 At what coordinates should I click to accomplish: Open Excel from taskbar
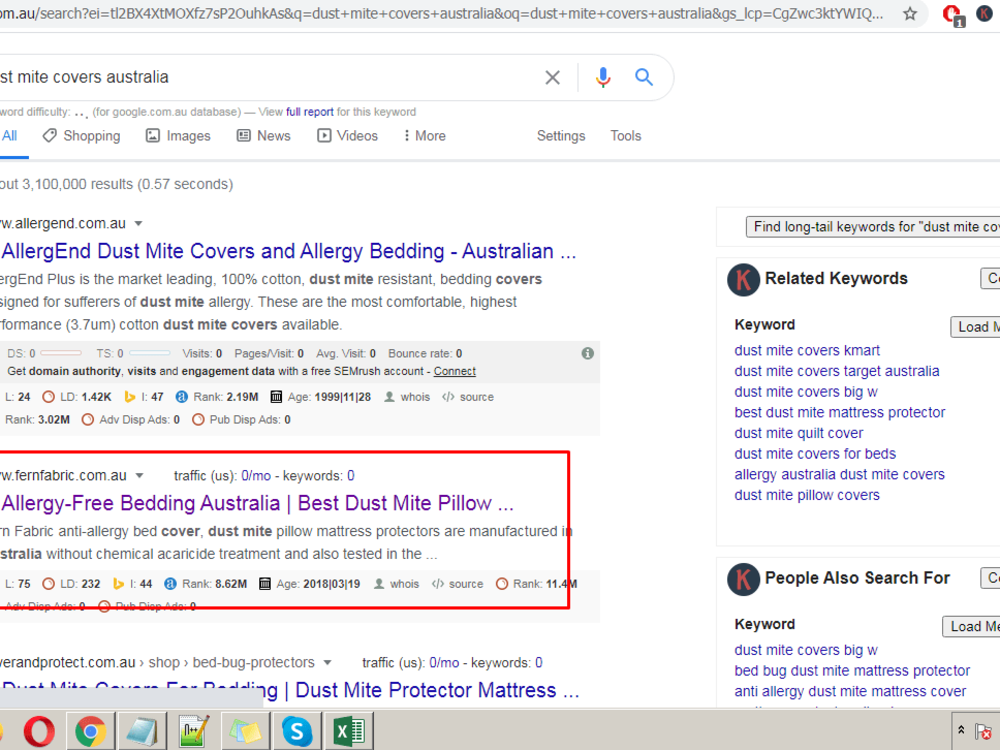(349, 731)
